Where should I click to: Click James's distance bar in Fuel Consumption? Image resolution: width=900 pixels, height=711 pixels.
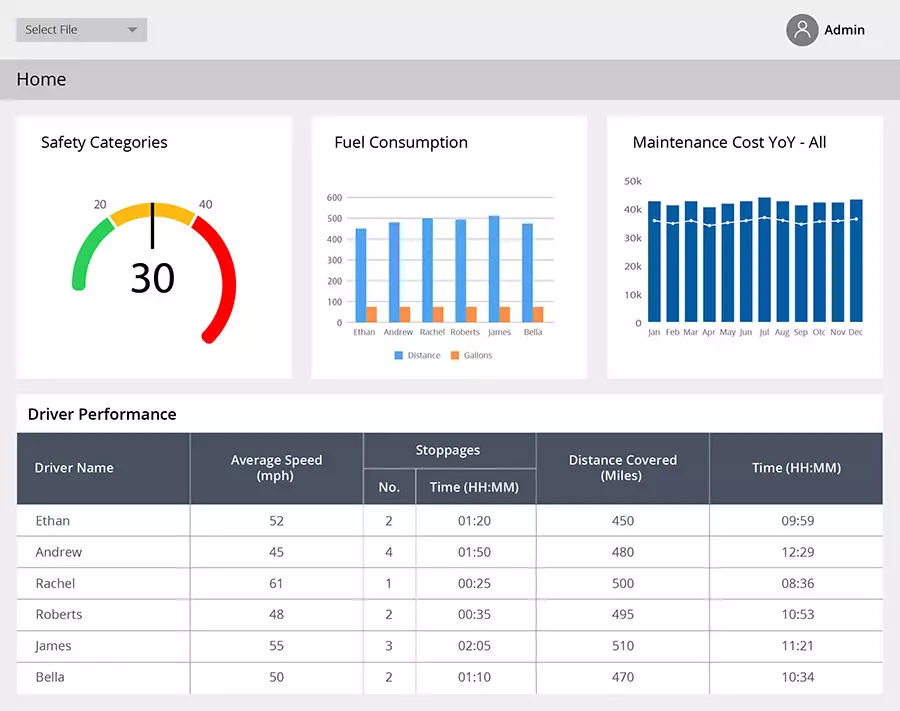(494, 268)
